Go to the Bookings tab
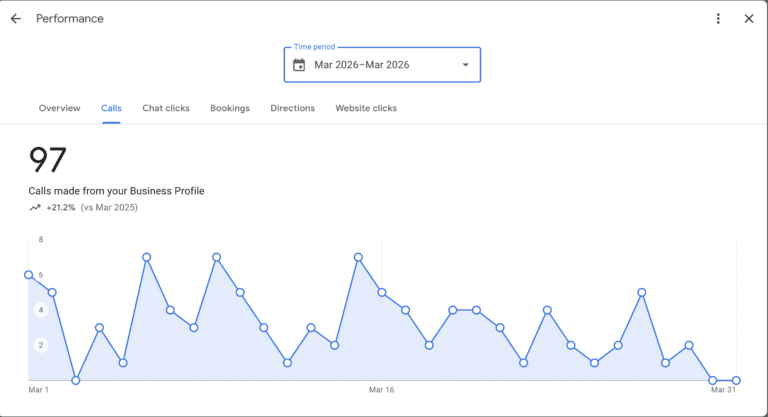This screenshot has width=768, height=417. tap(230, 108)
